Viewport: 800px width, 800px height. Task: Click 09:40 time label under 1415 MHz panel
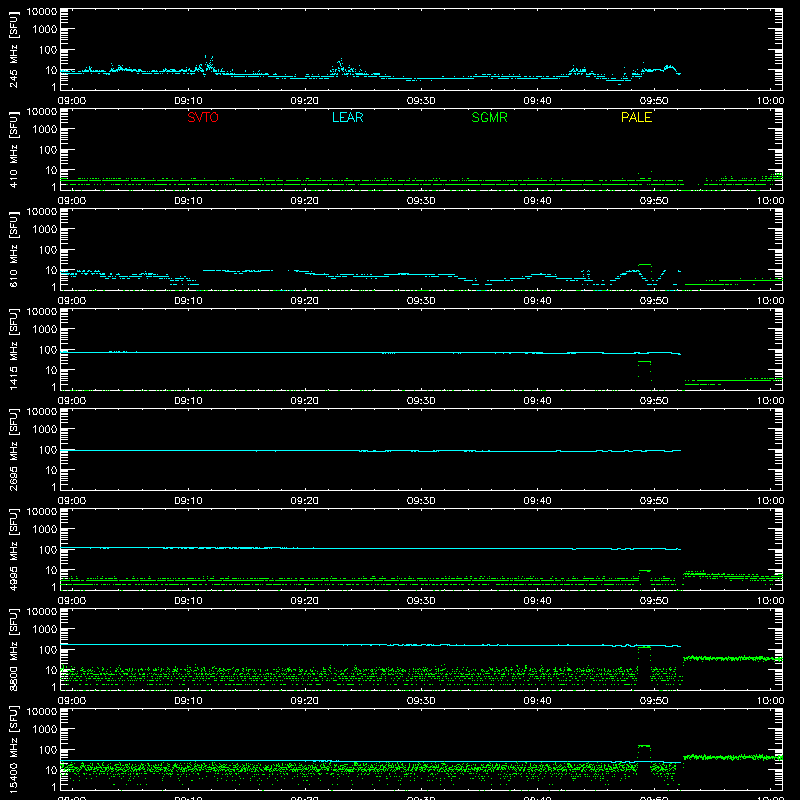tap(537, 401)
